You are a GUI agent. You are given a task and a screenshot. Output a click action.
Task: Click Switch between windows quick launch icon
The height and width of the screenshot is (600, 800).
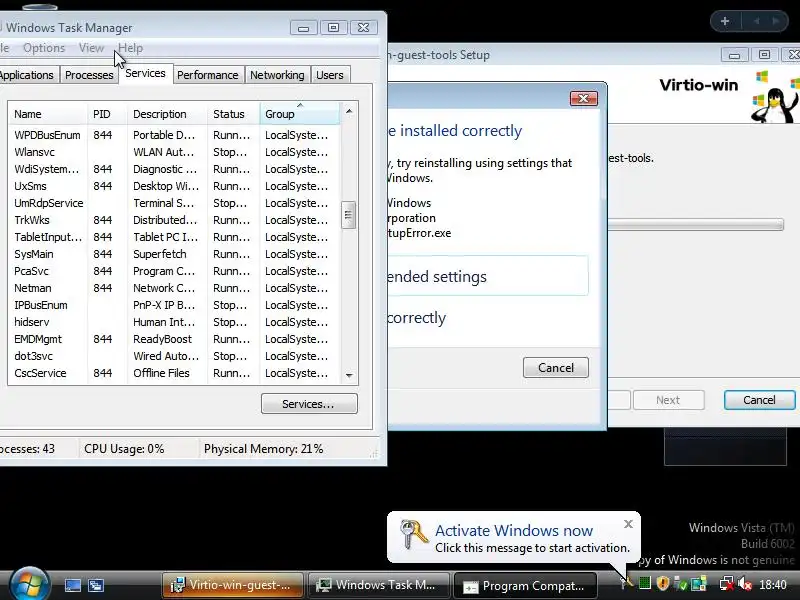pos(96,585)
